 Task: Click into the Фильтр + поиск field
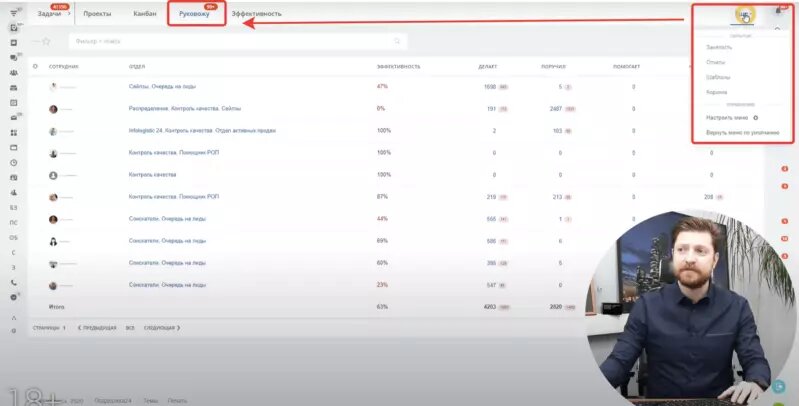click(x=238, y=41)
